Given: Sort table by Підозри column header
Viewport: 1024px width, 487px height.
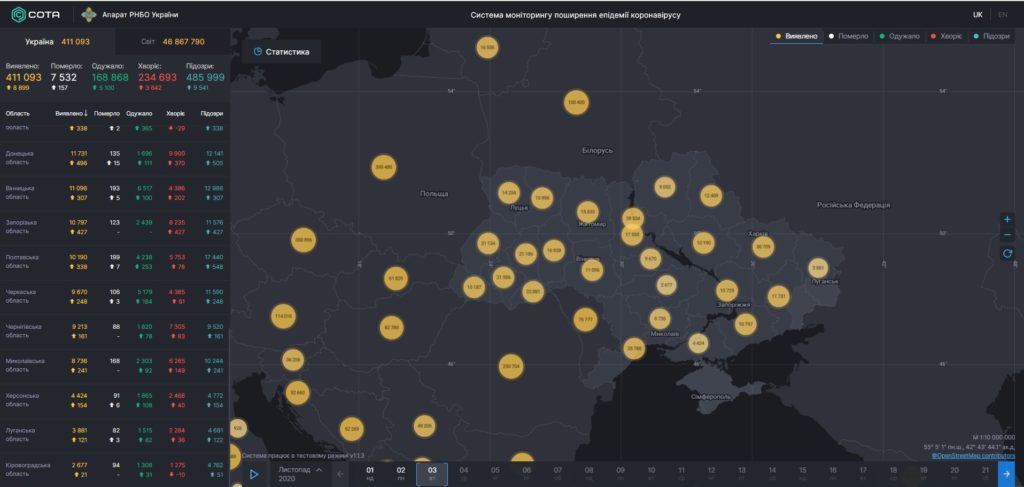Looking at the screenshot, I should pyautogui.click(x=213, y=114).
